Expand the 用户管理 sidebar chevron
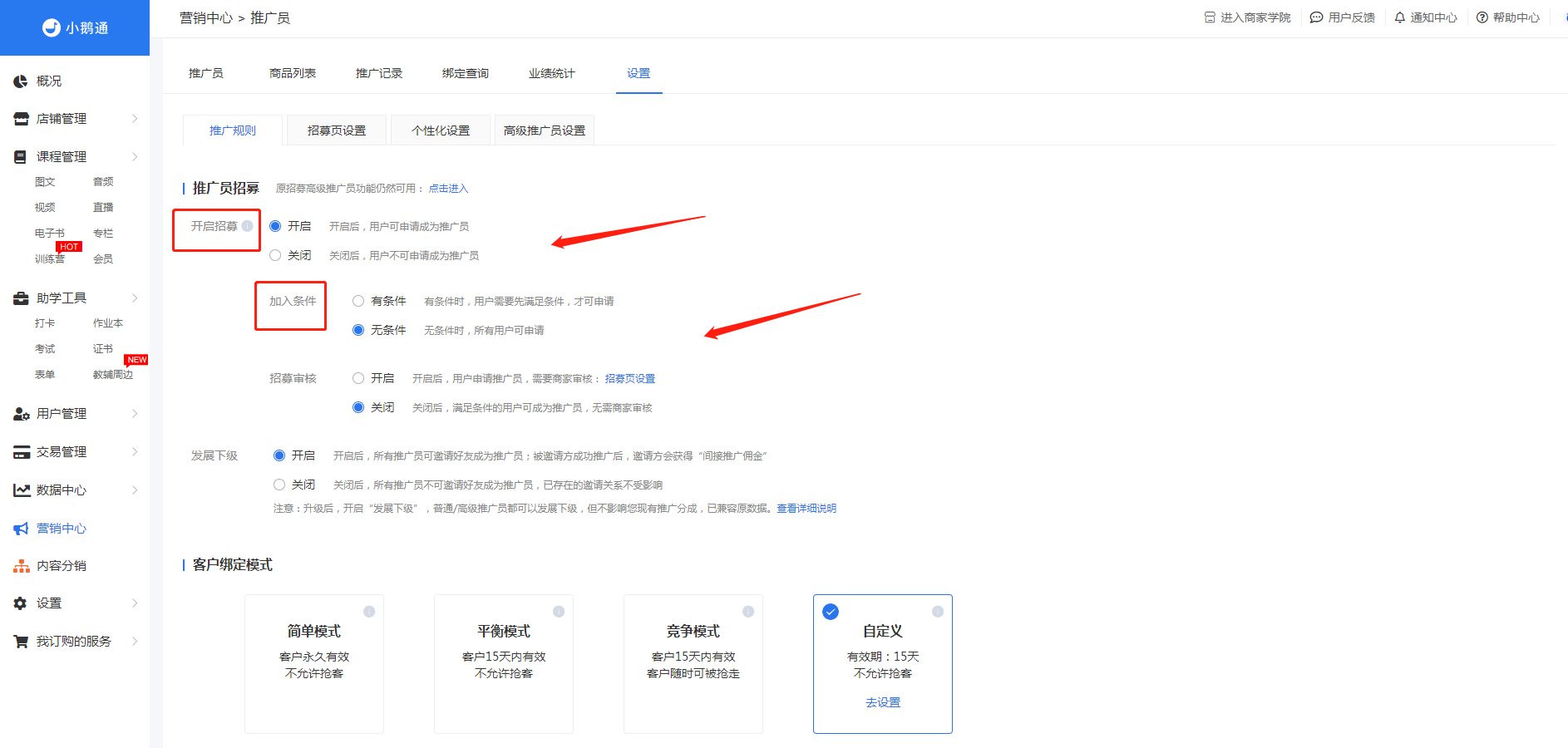 click(135, 414)
